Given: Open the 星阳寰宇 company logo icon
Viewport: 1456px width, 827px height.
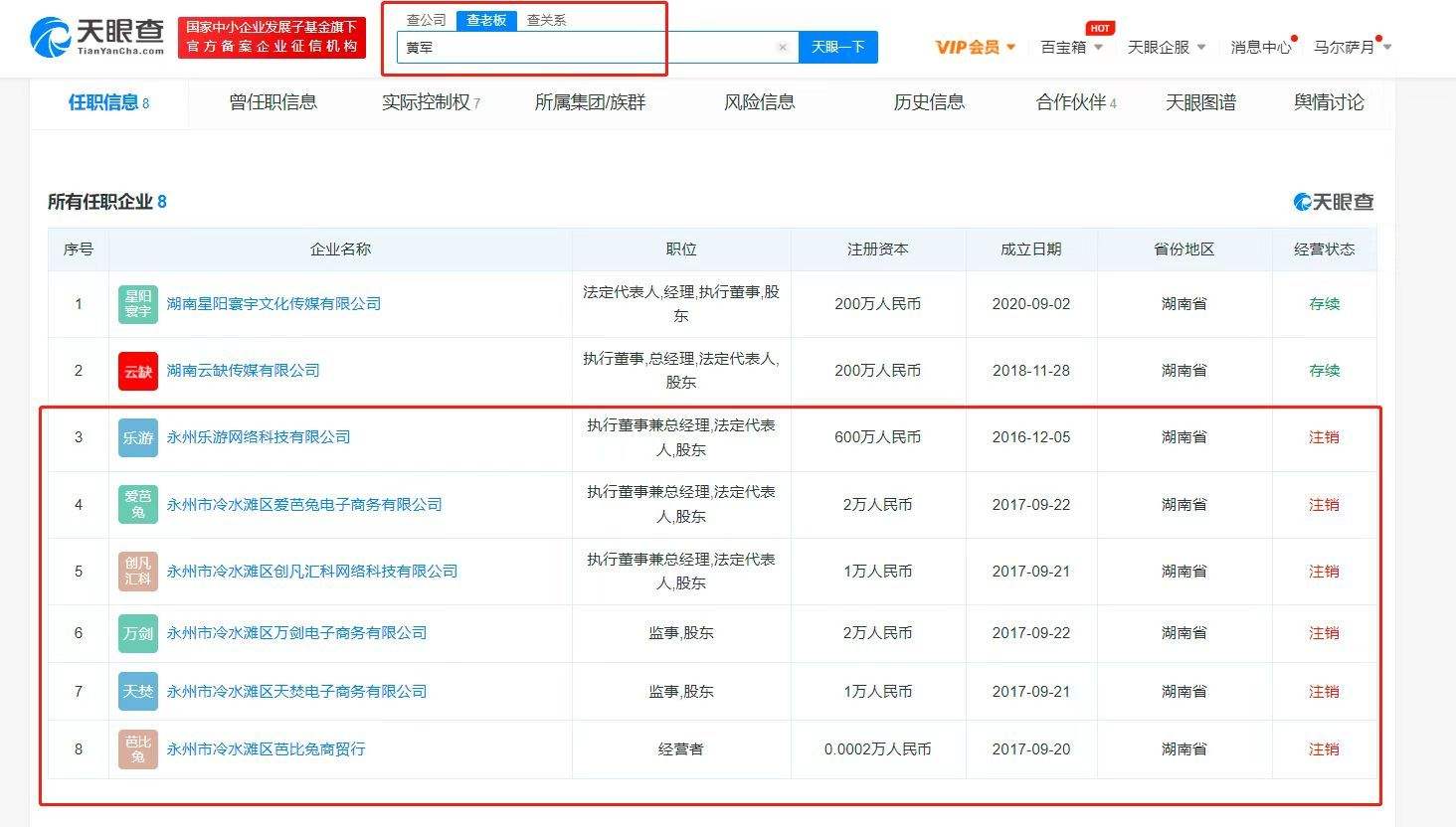Looking at the screenshot, I should click(137, 304).
